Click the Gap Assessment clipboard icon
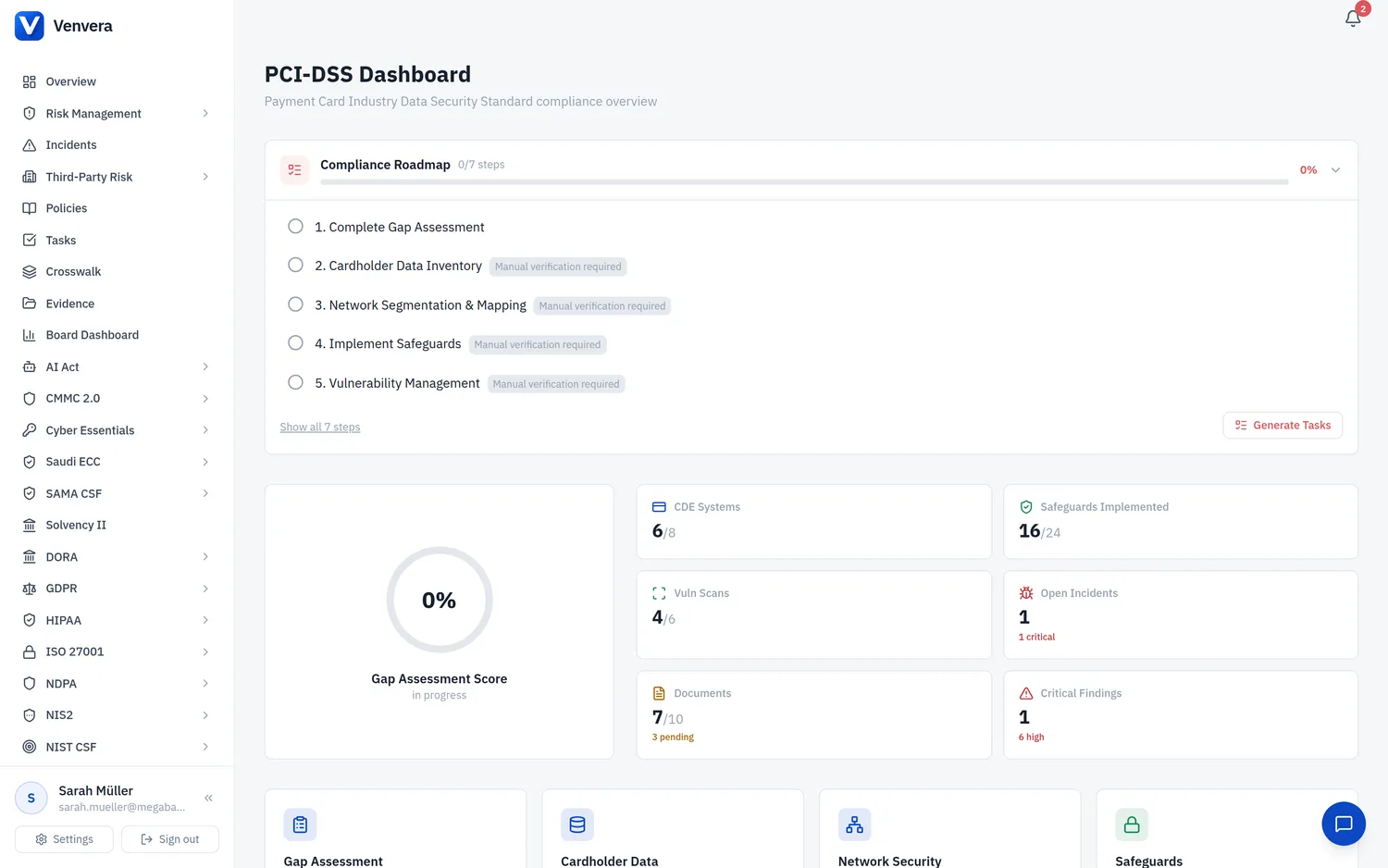 coord(300,825)
